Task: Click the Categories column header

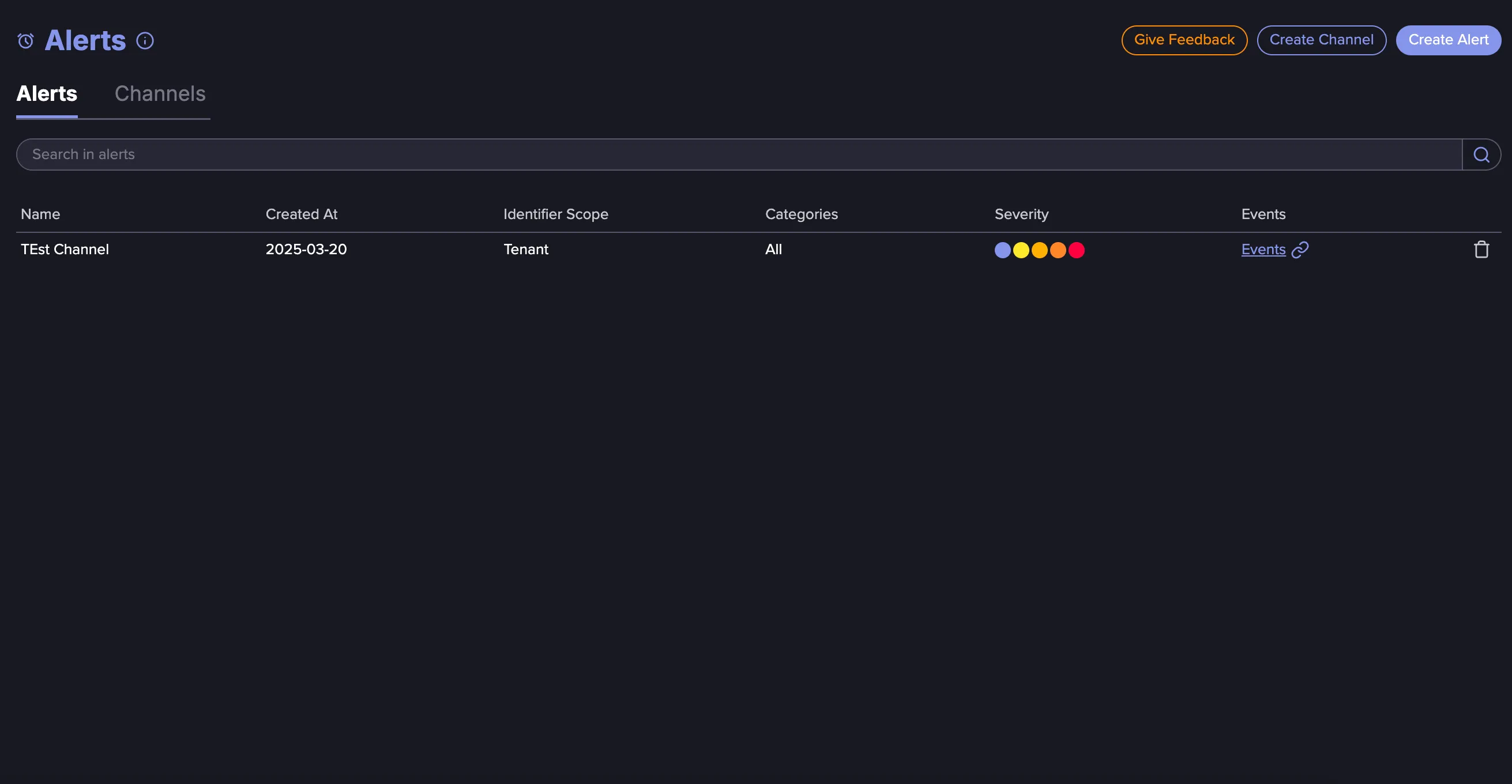Action: tap(801, 214)
